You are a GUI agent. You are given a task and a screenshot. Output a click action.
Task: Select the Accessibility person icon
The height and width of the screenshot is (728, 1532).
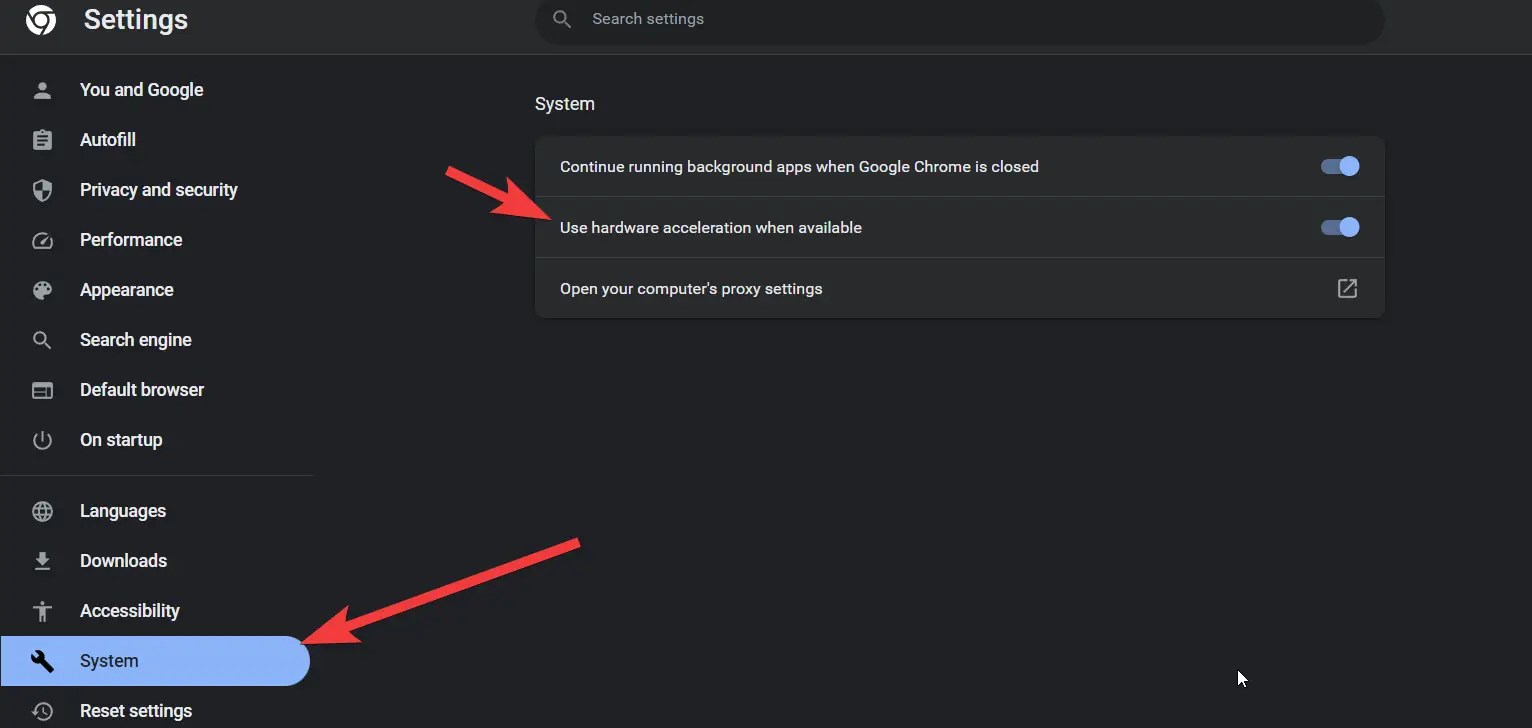click(x=42, y=610)
